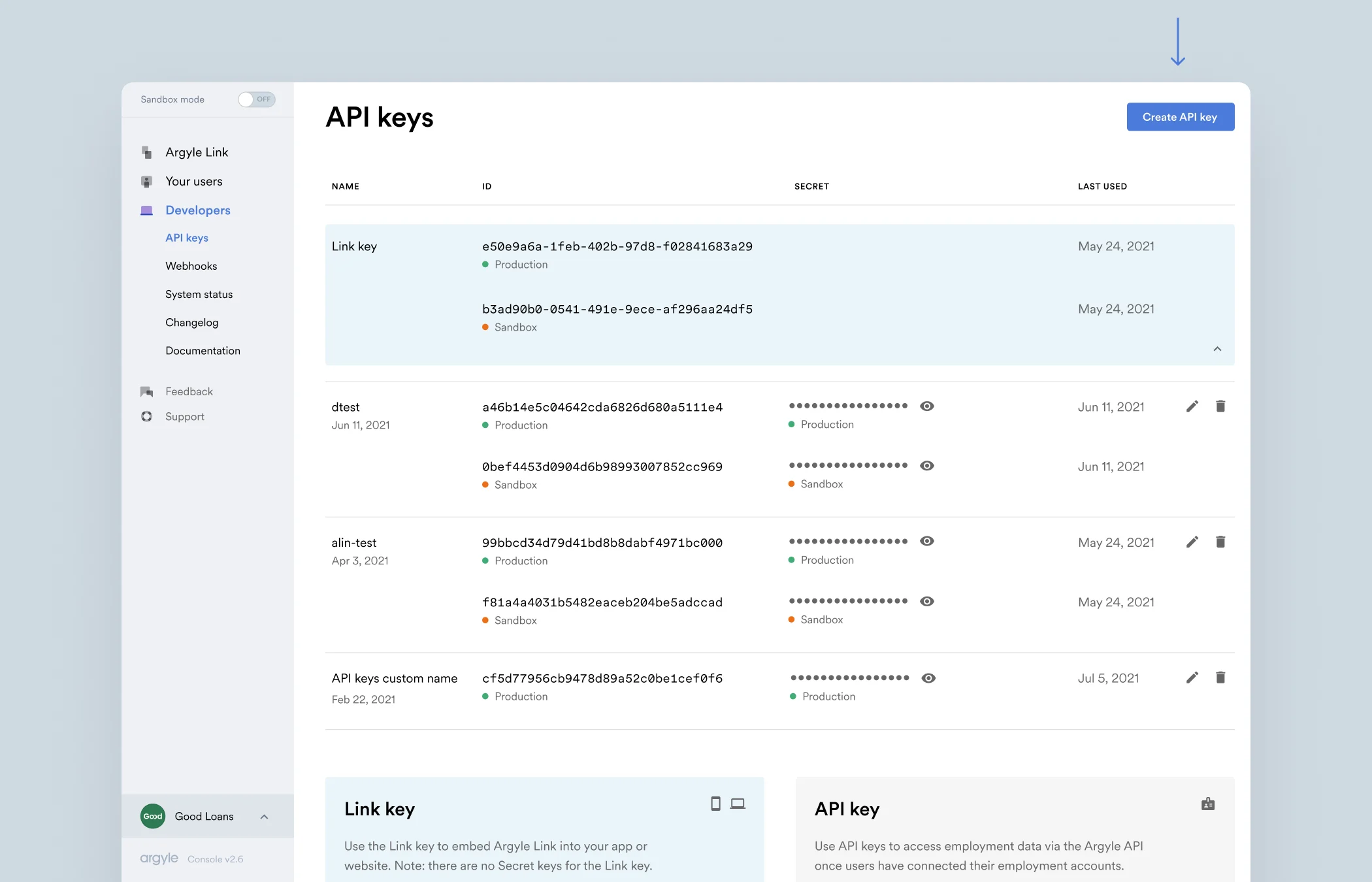Viewport: 1372px width, 882px height.
Task: Open the Changelog link
Action: pyautogui.click(x=191, y=322)
